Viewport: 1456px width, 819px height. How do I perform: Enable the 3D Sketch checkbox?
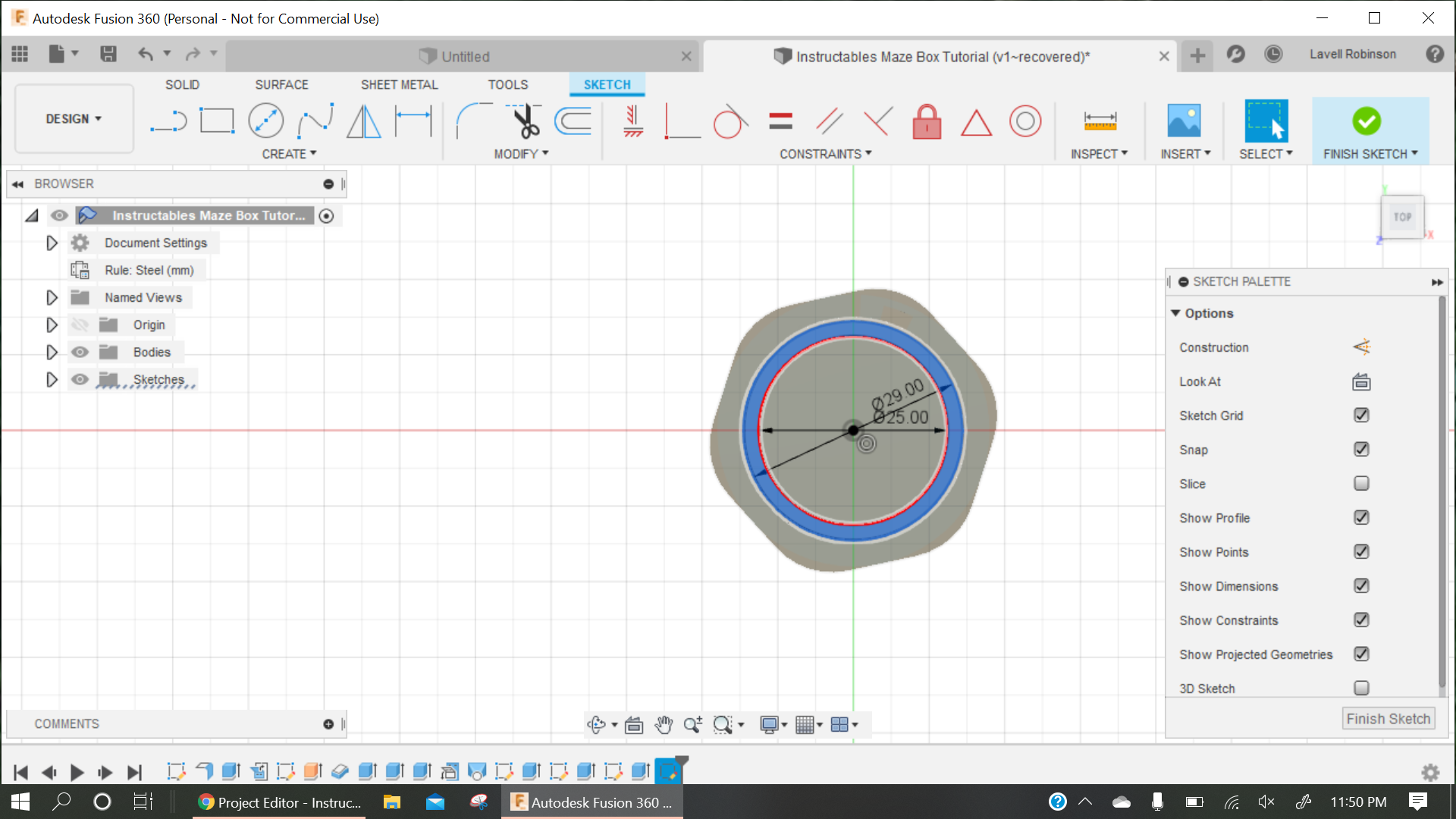click(1361, 689)
